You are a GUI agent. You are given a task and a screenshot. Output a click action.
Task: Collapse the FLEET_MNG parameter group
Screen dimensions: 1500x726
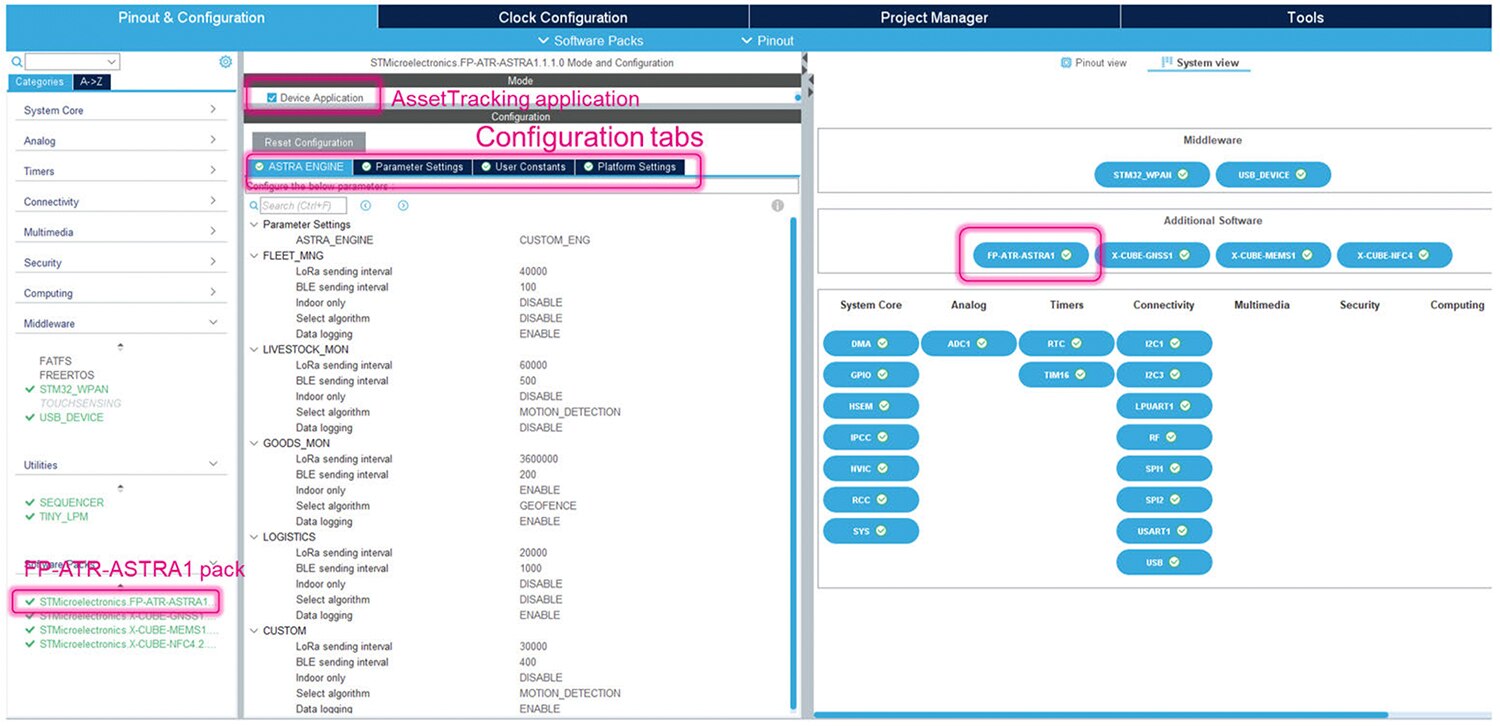(x=254, y=256)
